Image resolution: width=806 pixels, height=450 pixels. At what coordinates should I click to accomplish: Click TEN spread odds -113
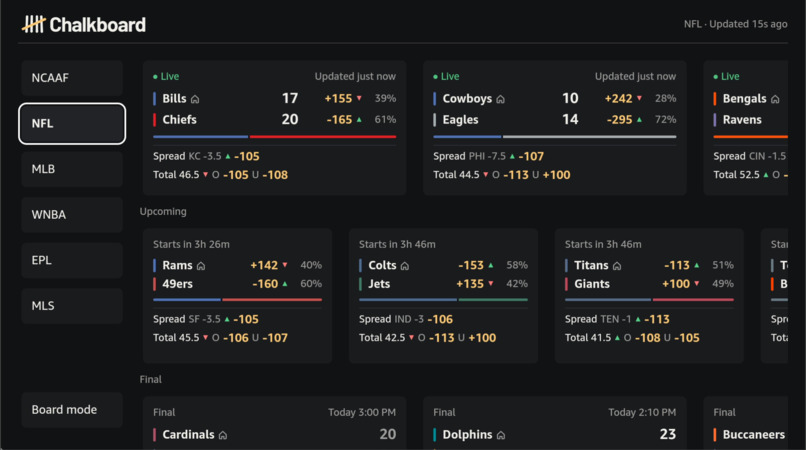pos(657,319)
